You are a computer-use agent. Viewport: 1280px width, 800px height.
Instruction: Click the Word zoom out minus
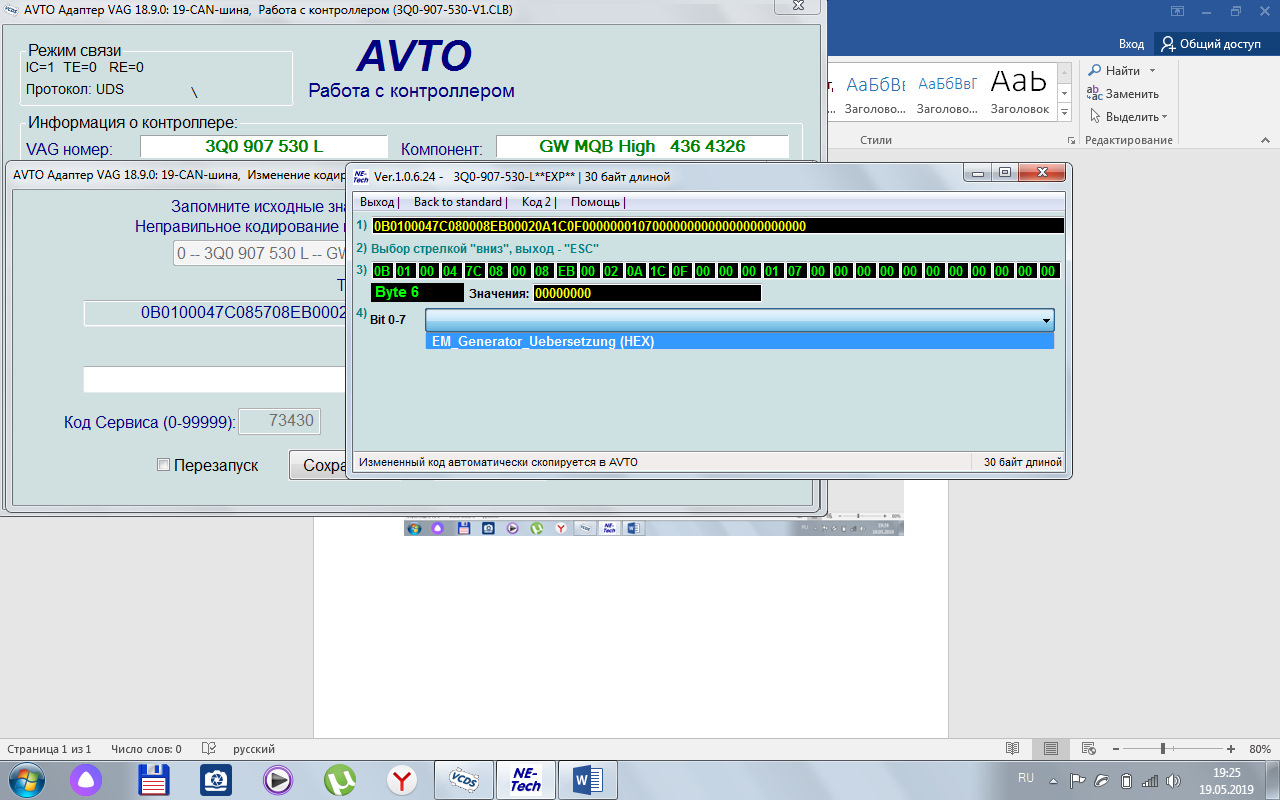1114,748
